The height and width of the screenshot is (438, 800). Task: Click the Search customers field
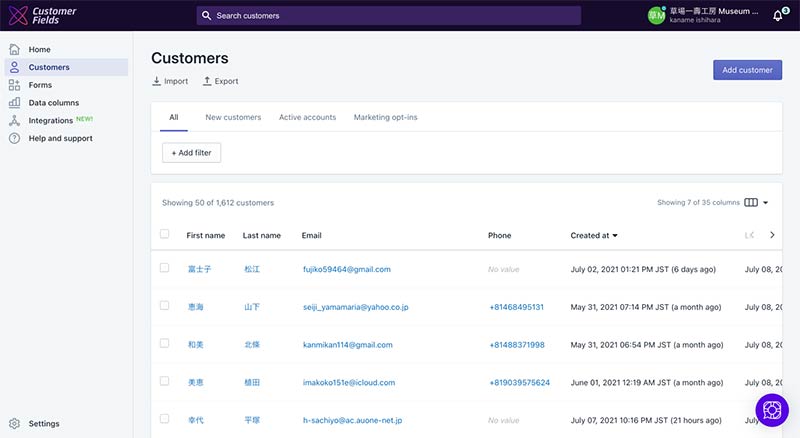pyautogui.click(x=388, y=16)
